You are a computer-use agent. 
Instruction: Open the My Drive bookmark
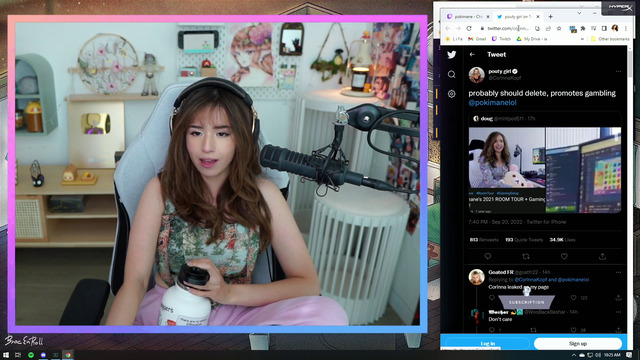(x=532, y=39)
